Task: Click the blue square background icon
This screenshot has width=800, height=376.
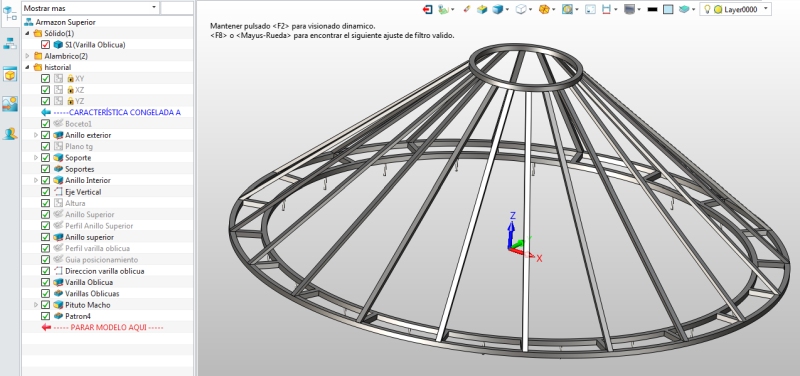Action: tap(668, 9)
